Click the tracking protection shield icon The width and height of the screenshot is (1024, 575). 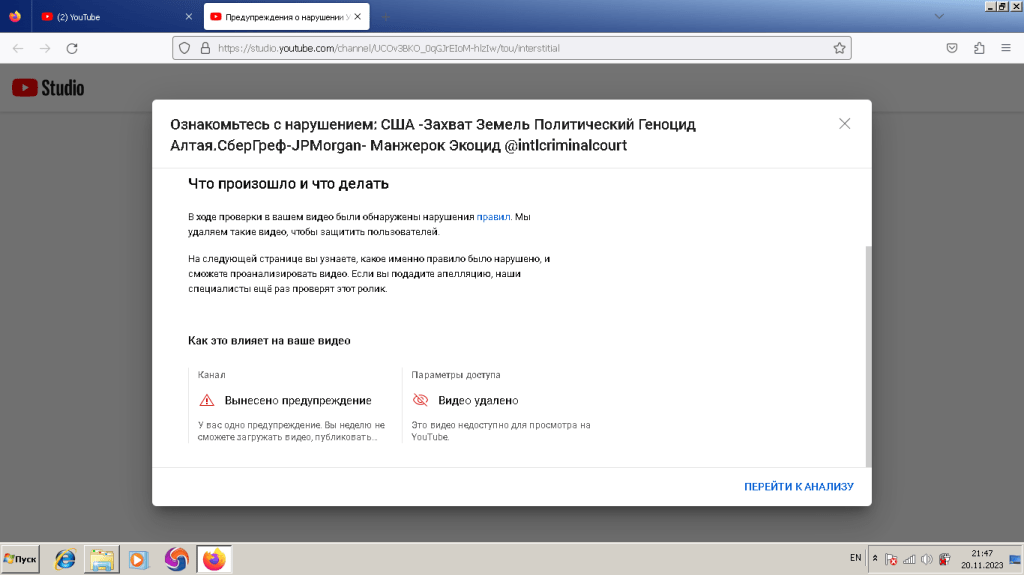(183, 48)
